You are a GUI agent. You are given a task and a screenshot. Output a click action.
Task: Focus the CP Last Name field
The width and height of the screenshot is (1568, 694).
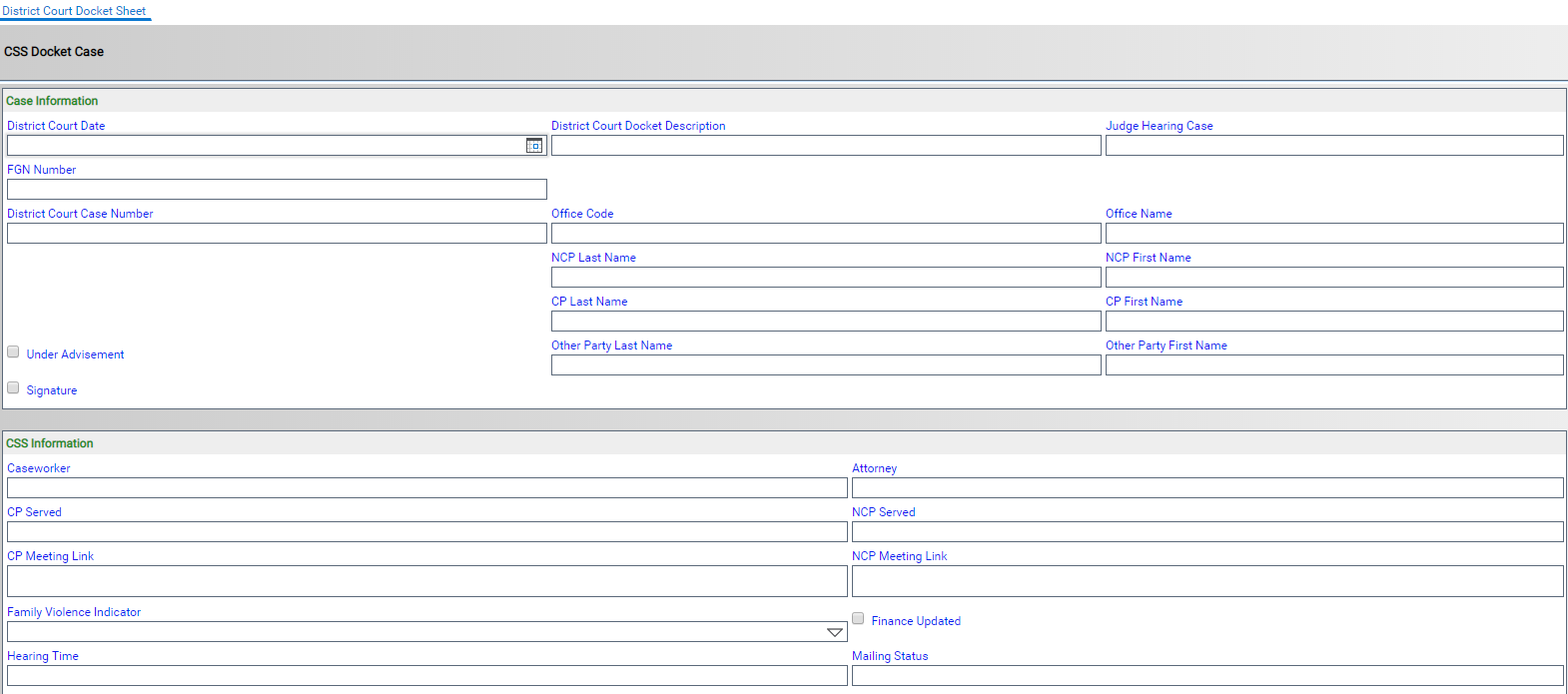(x=826, y=322)
